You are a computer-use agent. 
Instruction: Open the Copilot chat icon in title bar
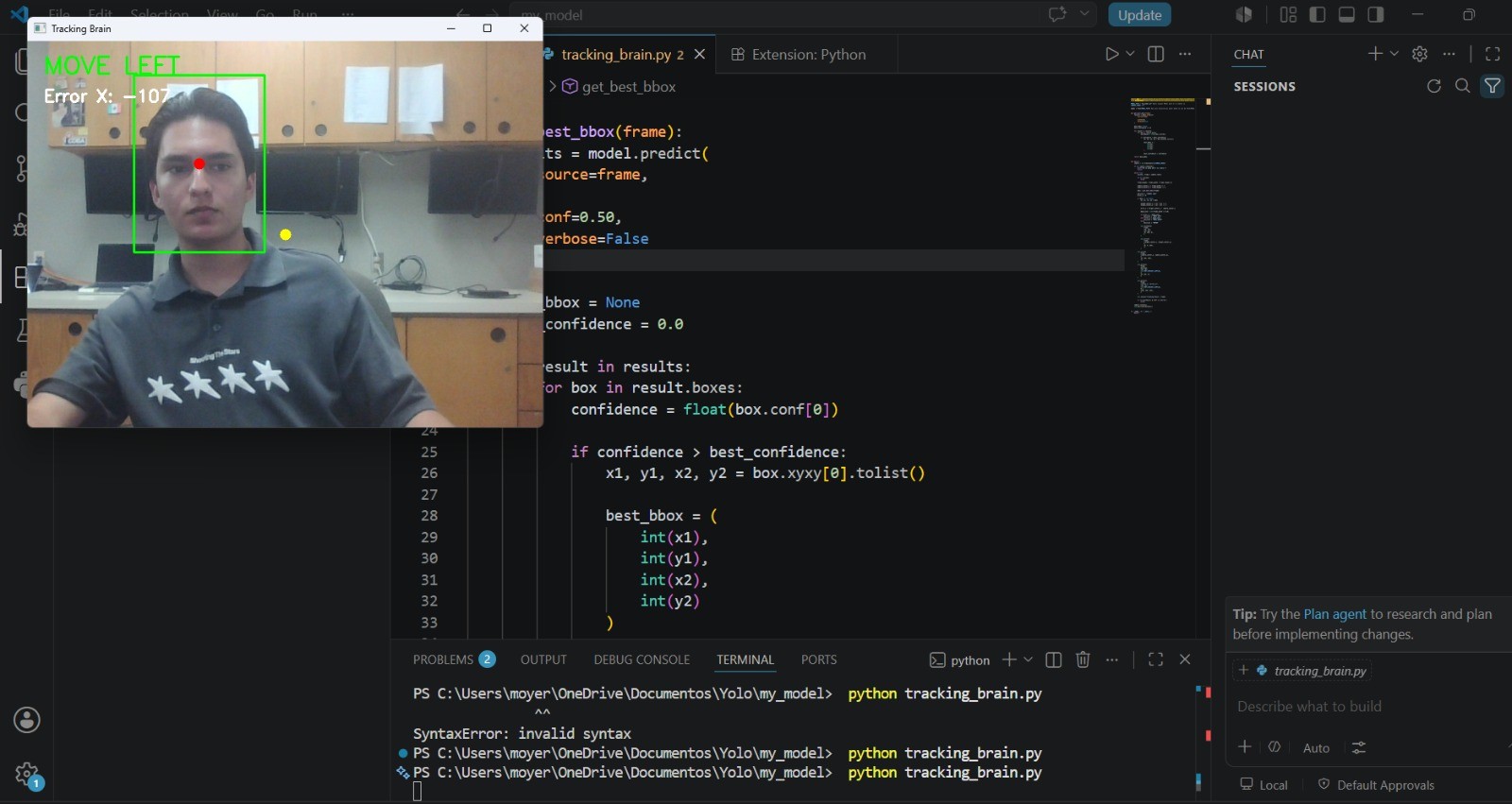click(x=1057, y=14)
